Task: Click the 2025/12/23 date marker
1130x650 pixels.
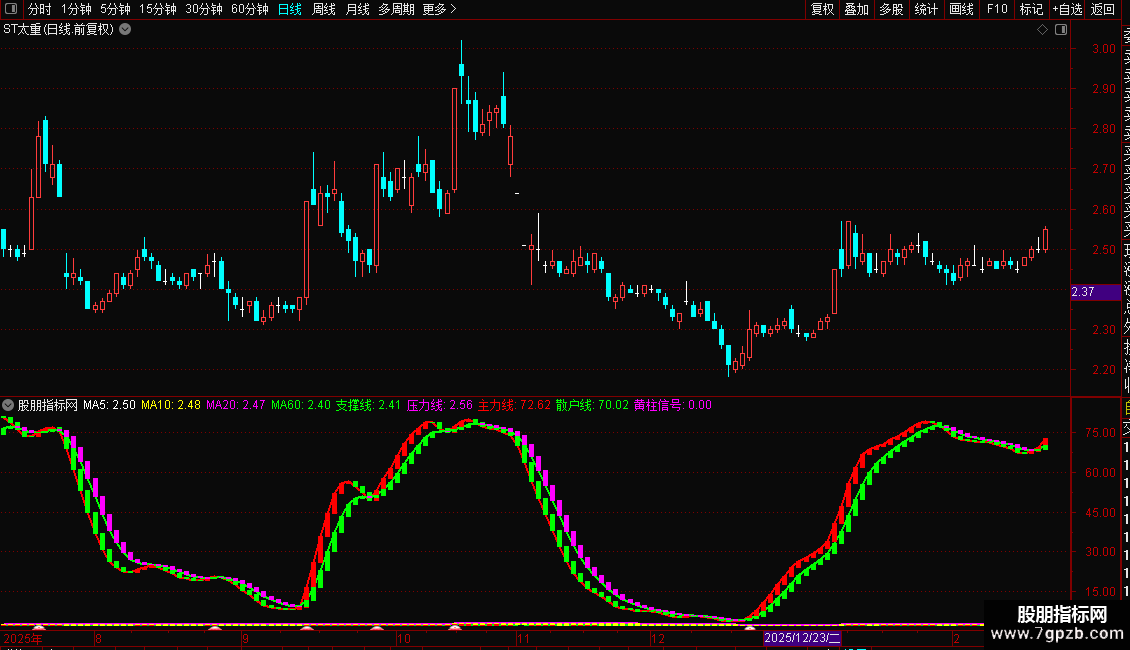Action: coord(801,638)
